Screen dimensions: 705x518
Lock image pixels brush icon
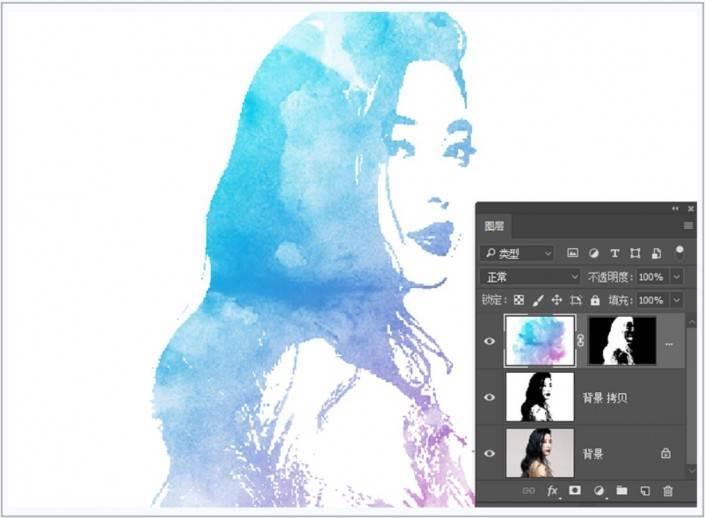pos(538,300)
